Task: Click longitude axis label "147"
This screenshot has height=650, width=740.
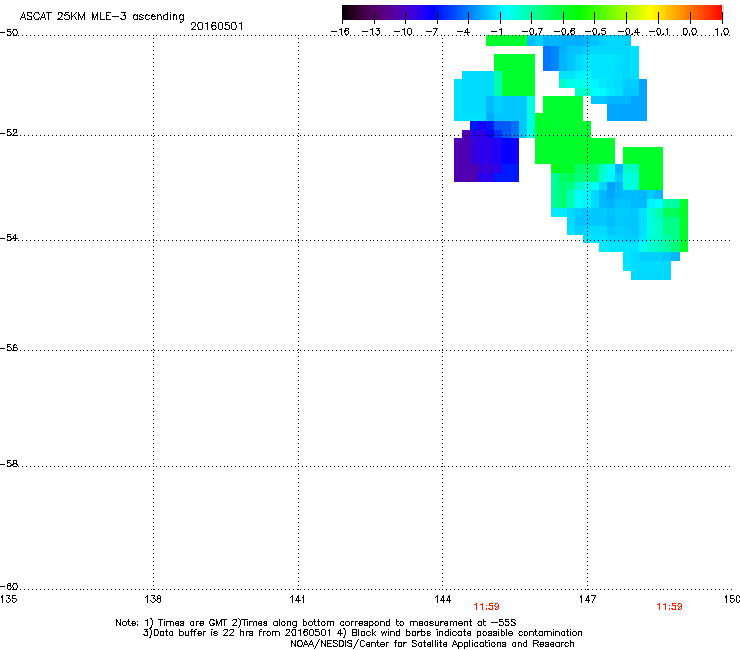Action: tap(587, 599)
